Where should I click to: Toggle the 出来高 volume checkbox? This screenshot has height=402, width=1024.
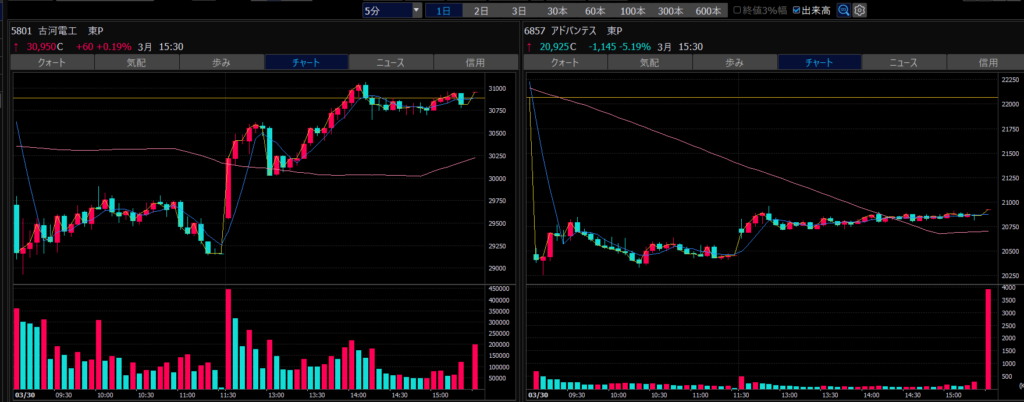pos(797,10)
